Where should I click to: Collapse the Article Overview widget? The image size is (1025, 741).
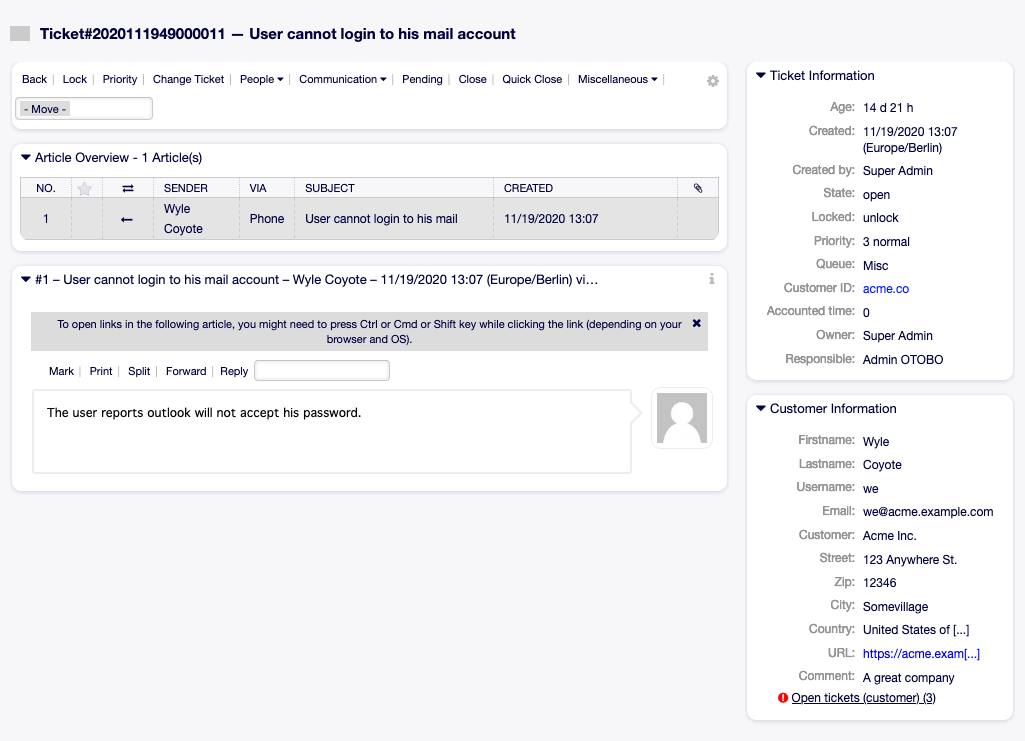pos(27,158)
